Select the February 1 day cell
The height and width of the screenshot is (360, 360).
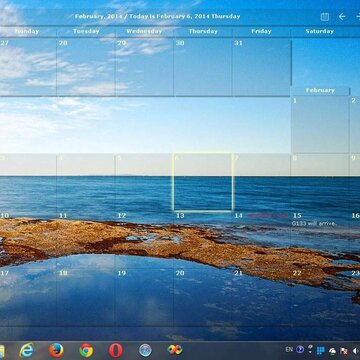tap(320, 124)
